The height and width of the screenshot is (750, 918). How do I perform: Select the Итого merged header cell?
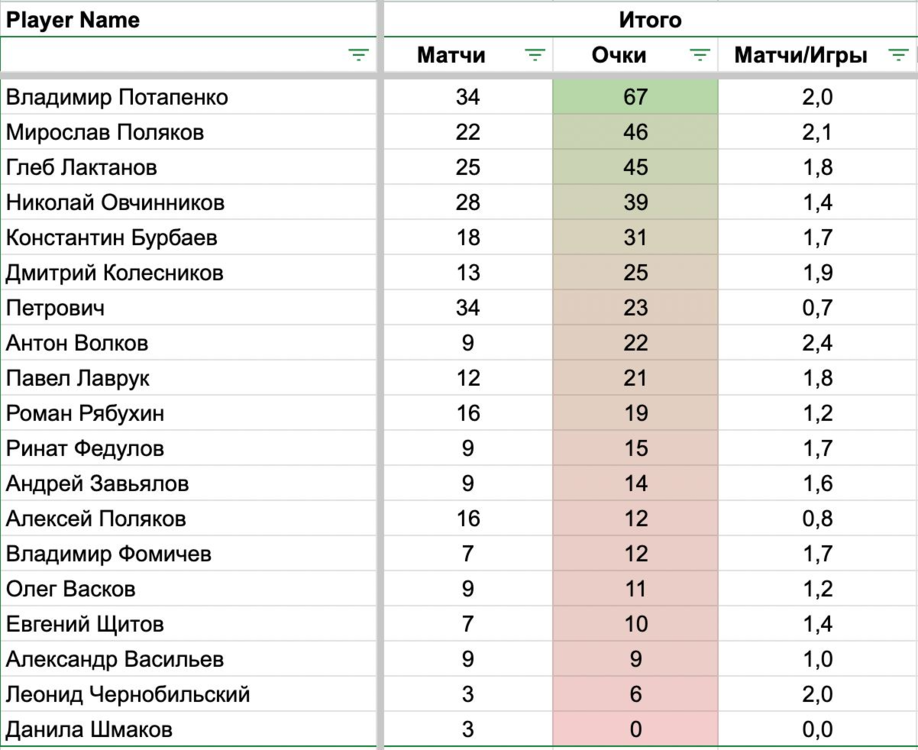(650, 20)
